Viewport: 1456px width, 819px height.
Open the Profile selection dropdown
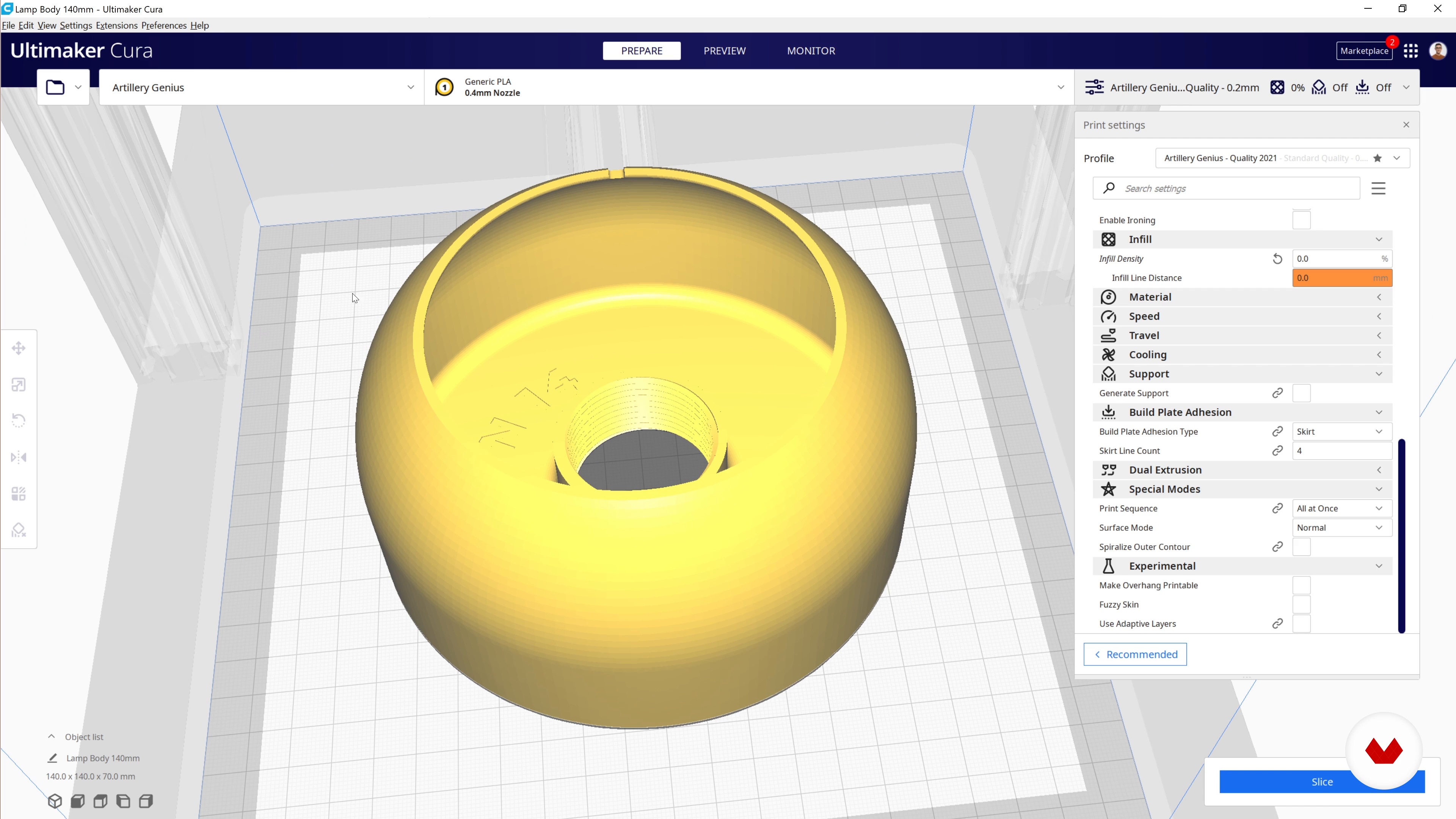pyautogui.click(x=1282, y=158)
